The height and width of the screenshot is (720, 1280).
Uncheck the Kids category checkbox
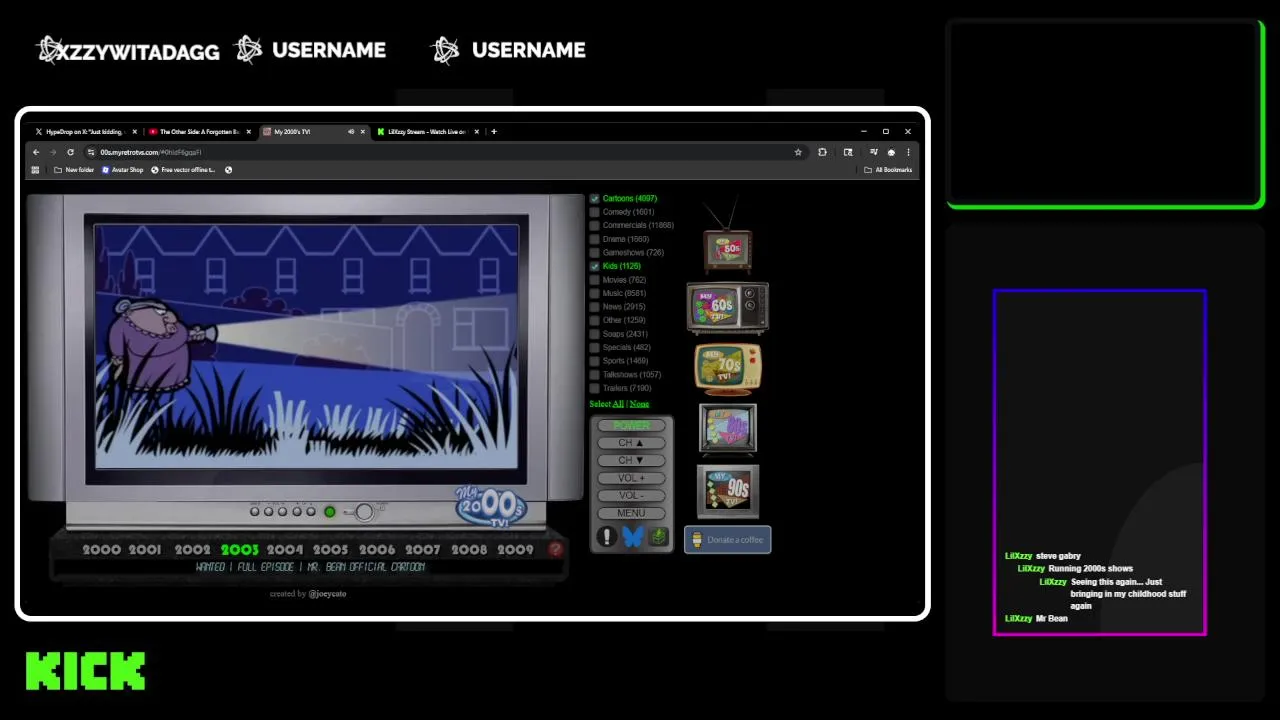[x=594, y=266]
